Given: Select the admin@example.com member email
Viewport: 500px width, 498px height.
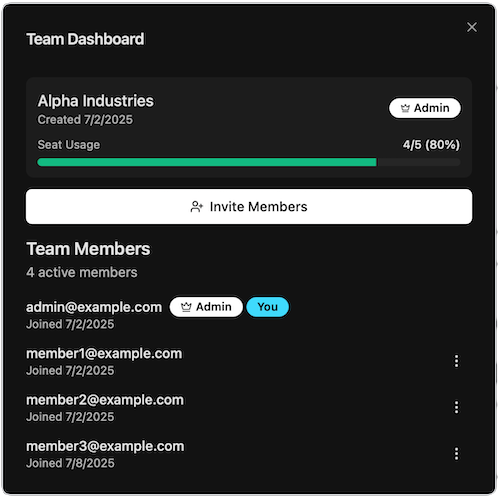Looking at the screenshot, I should tap(94, 307).
